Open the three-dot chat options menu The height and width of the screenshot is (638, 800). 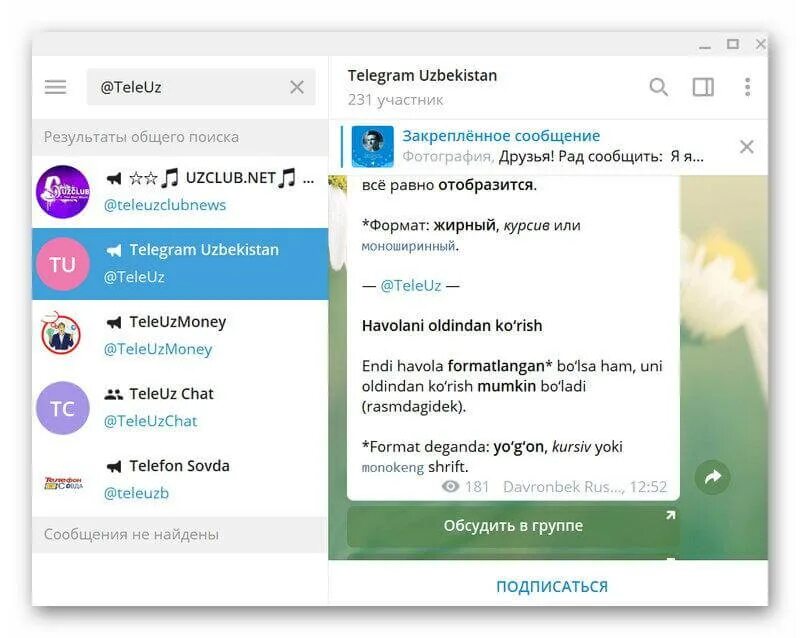[x=747, y=87]
